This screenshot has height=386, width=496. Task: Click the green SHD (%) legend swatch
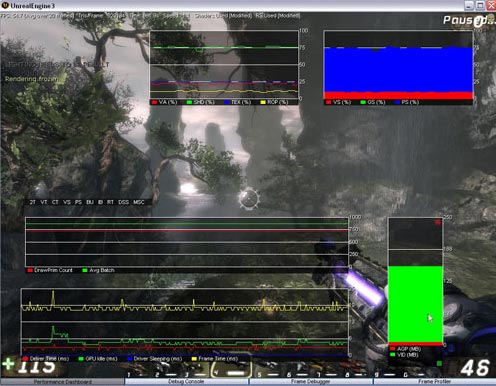pos(189,102)
